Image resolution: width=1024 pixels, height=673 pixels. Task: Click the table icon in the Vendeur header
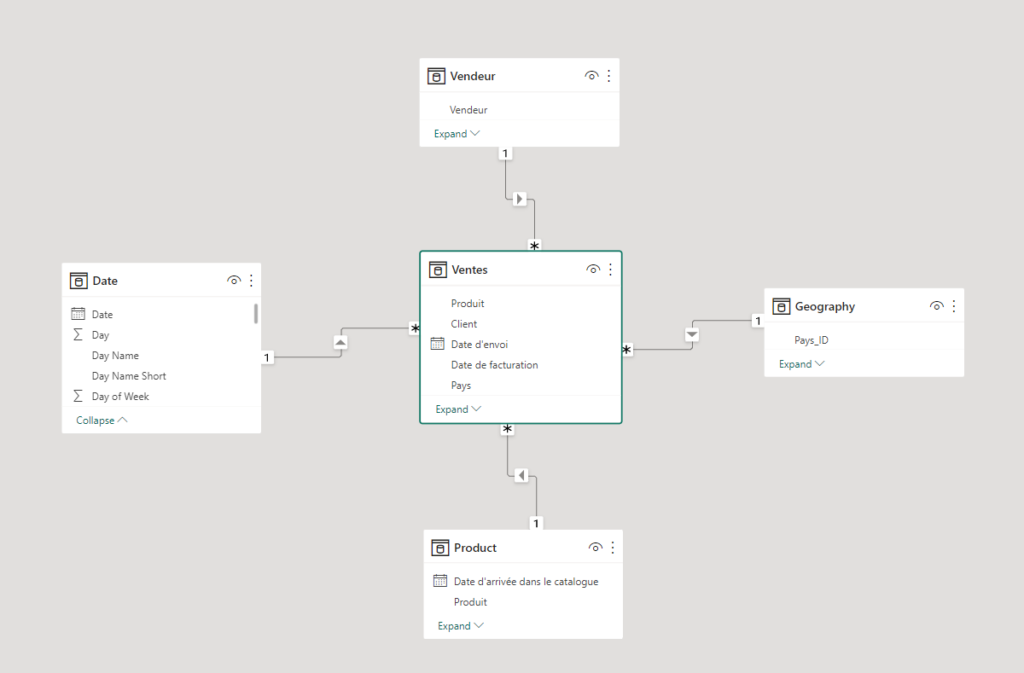pyautogui.click(x=436, y=75)
